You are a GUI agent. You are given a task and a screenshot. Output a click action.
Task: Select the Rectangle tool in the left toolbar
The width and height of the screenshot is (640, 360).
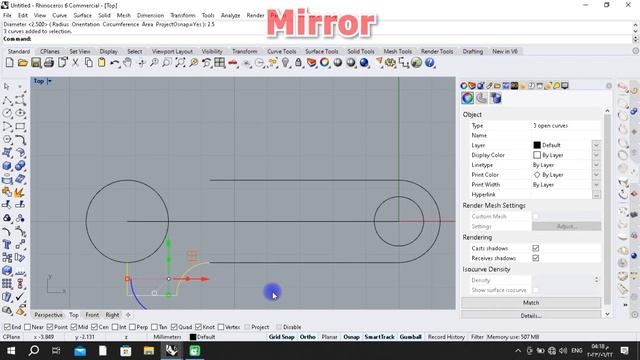pyautogui.click(x=20, y=126)
